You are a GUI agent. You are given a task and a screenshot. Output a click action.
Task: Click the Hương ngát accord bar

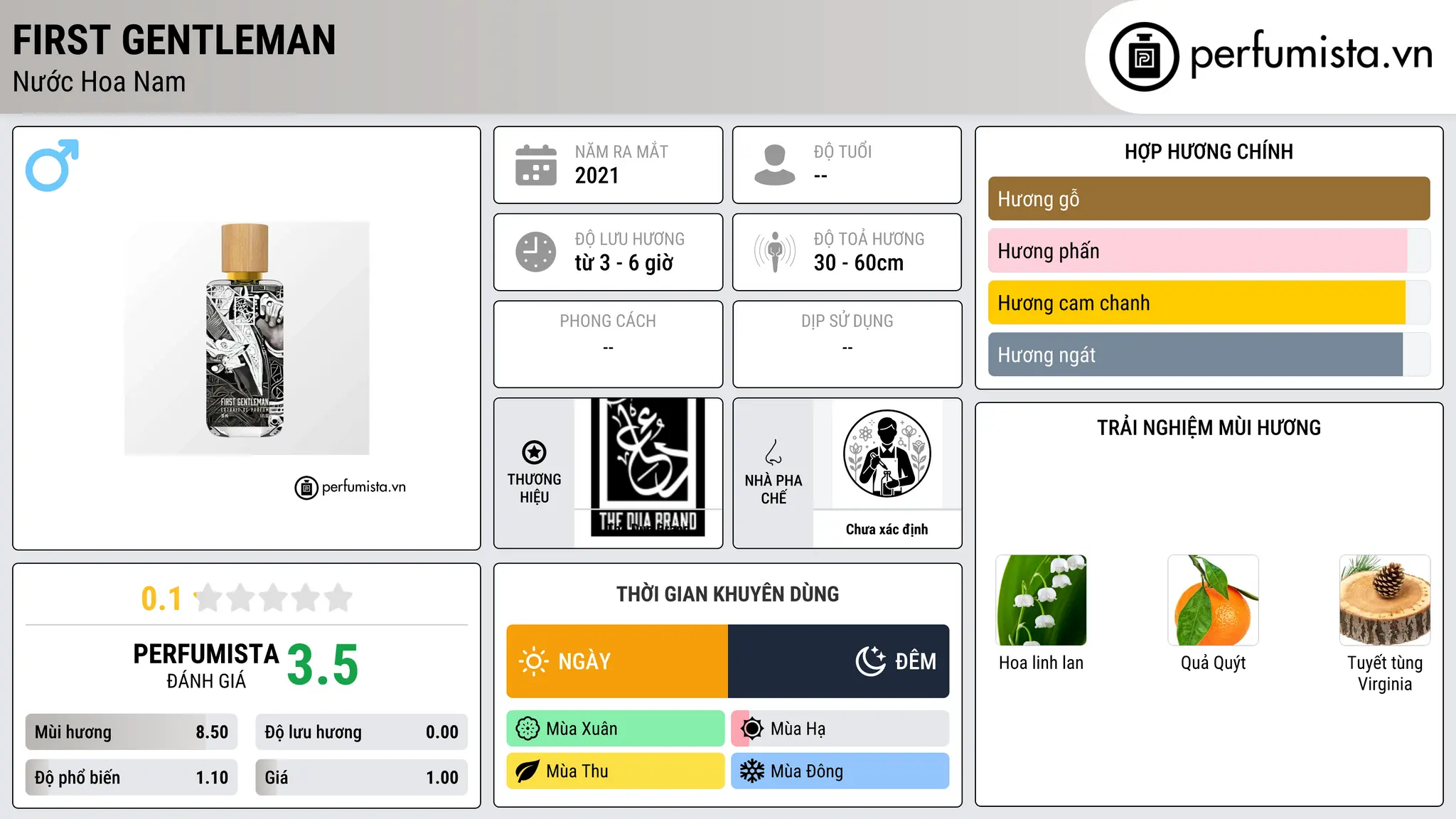pos(1209,355)
